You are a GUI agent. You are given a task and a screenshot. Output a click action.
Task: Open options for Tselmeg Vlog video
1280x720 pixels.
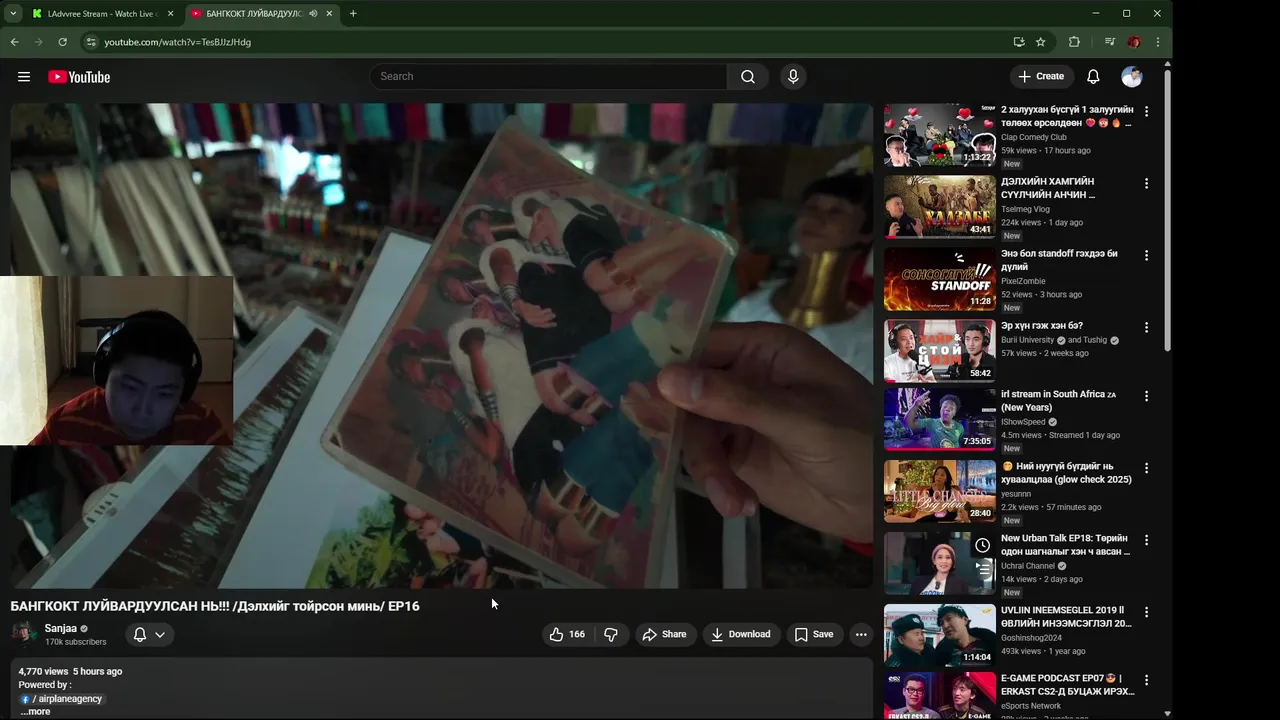[x=1147, y=183]
